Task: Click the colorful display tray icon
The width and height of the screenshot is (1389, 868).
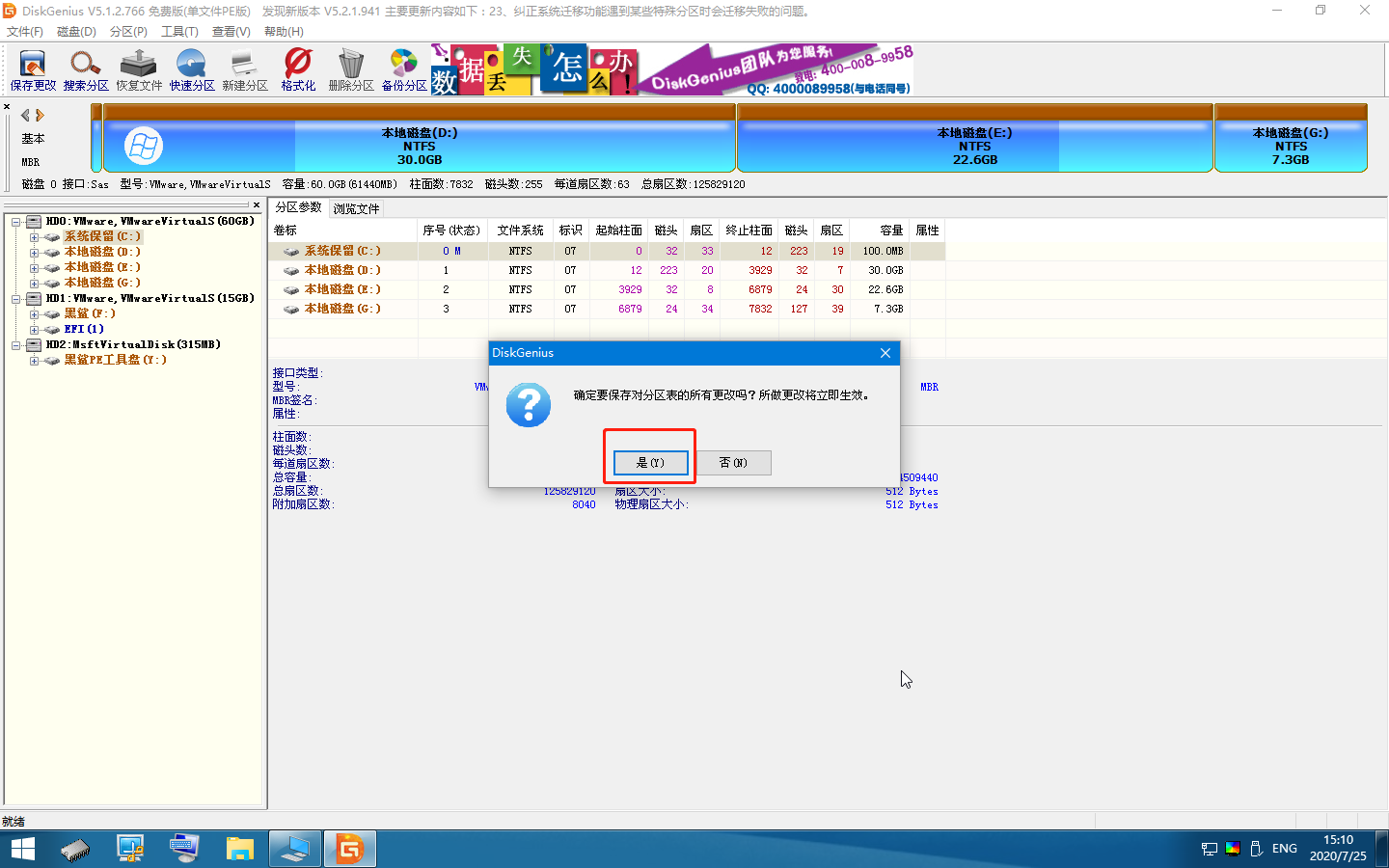Action: pos(1233,849)
